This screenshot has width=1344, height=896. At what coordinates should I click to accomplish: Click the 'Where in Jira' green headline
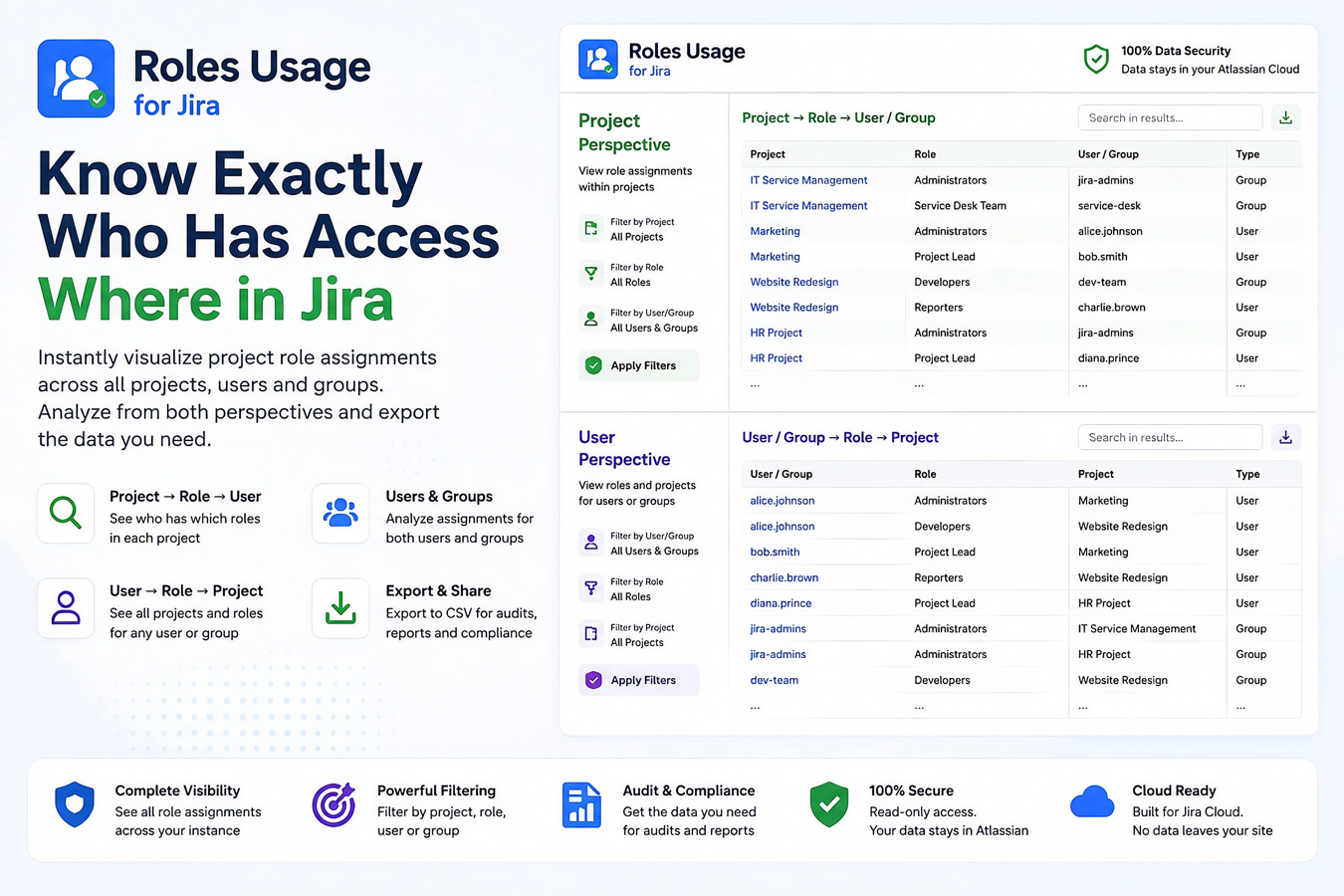[x=215, y=300]
